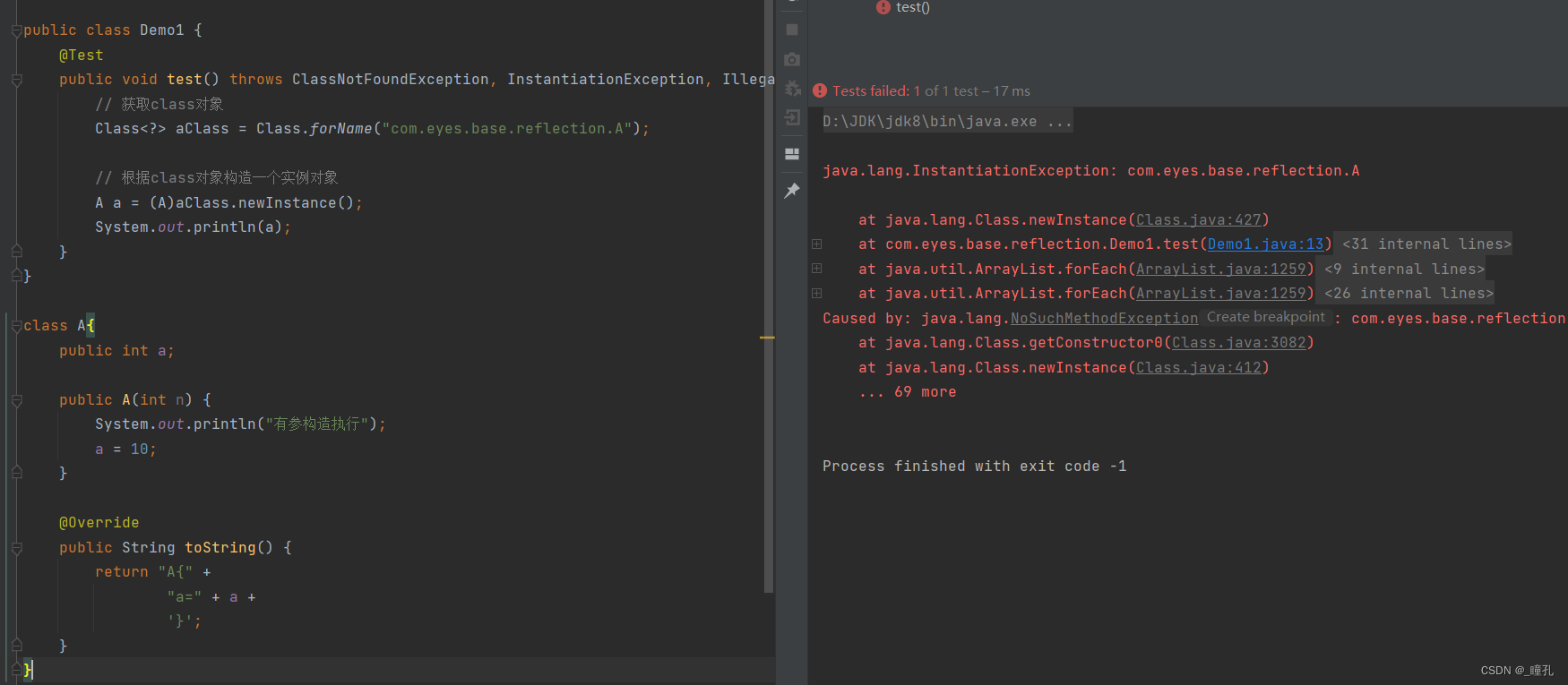
Task: Open the Class.java:412 link
Action: click(1198, 367)
